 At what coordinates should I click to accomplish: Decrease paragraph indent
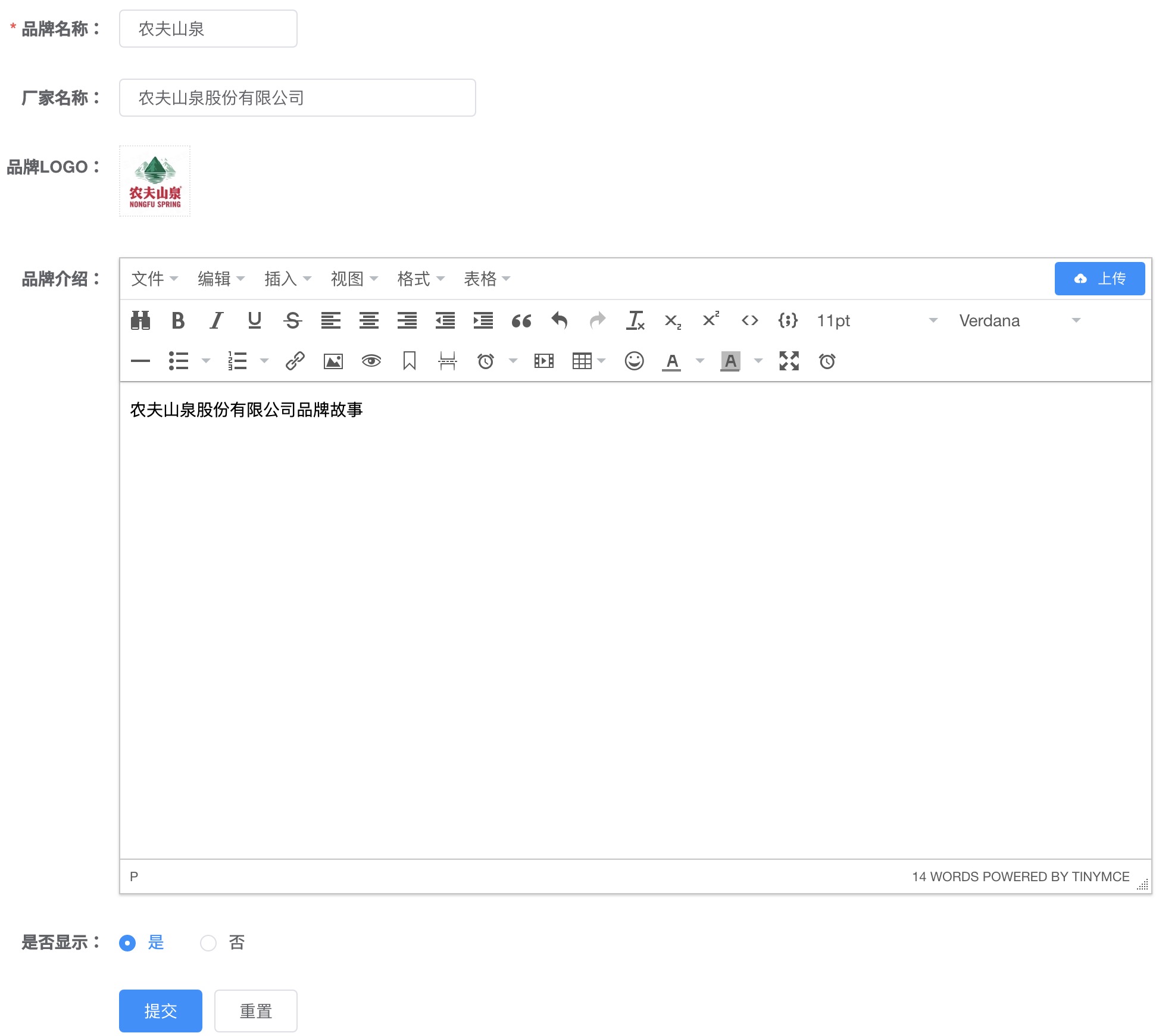tap(445, 320)
